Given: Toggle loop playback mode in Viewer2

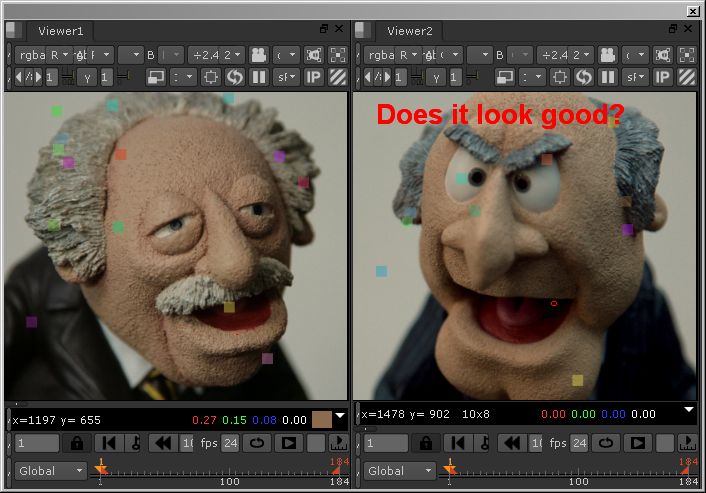Looking at the screenshot, I should click(606, 443).
